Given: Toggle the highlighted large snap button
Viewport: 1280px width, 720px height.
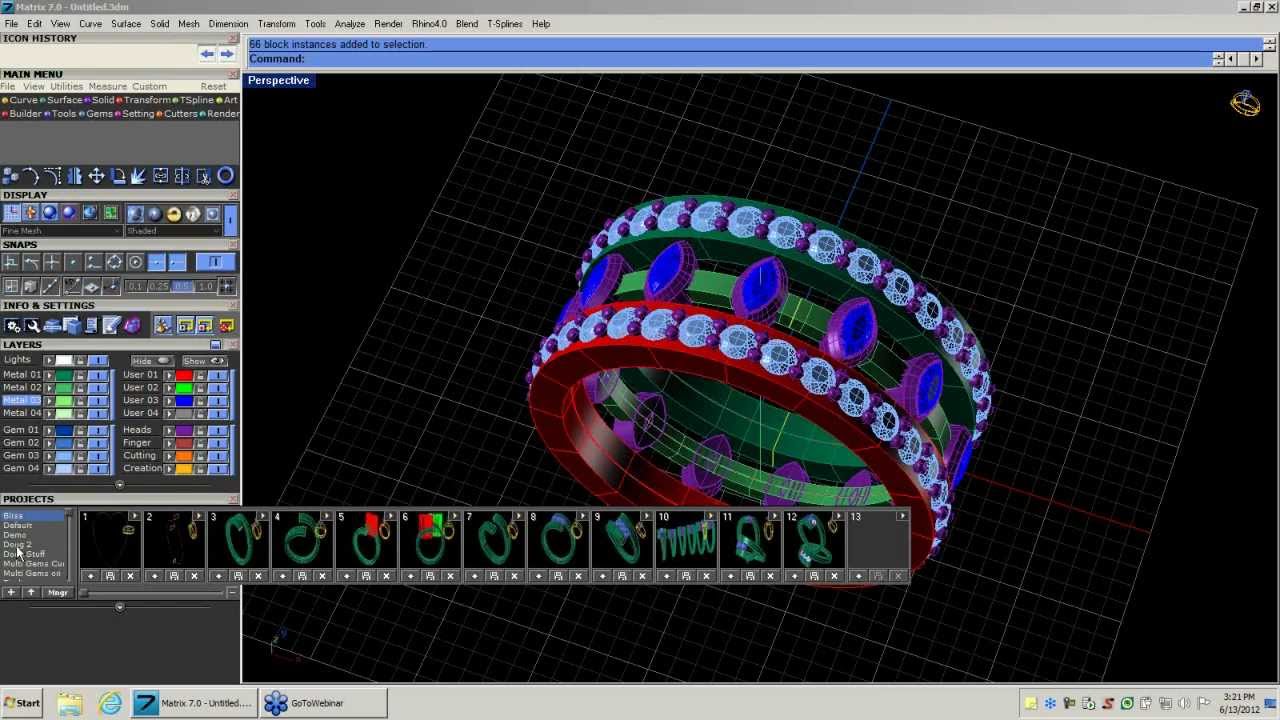Looking at the screenshot, I should (215, 262).
